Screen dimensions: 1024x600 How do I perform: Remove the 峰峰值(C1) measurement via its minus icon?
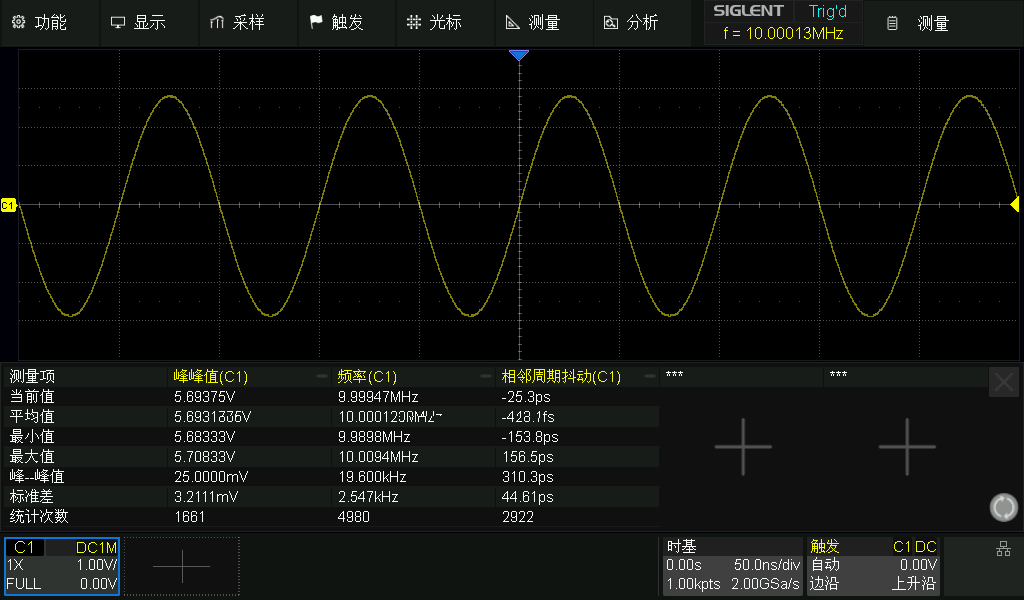[321, 376]
